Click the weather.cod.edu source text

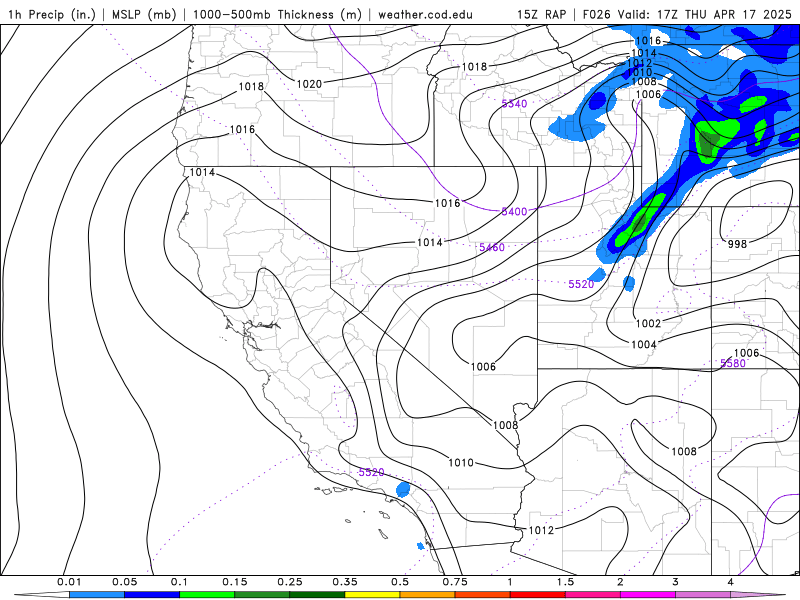(x=426, y=14)
